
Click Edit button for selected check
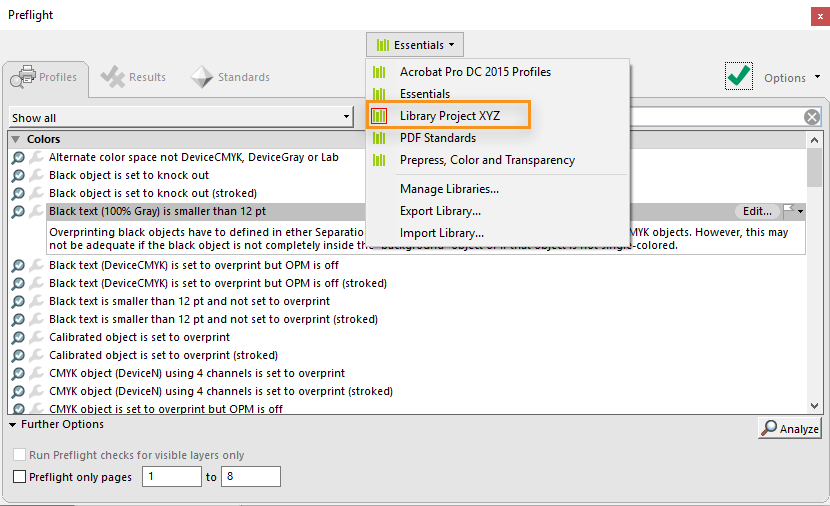757,211
